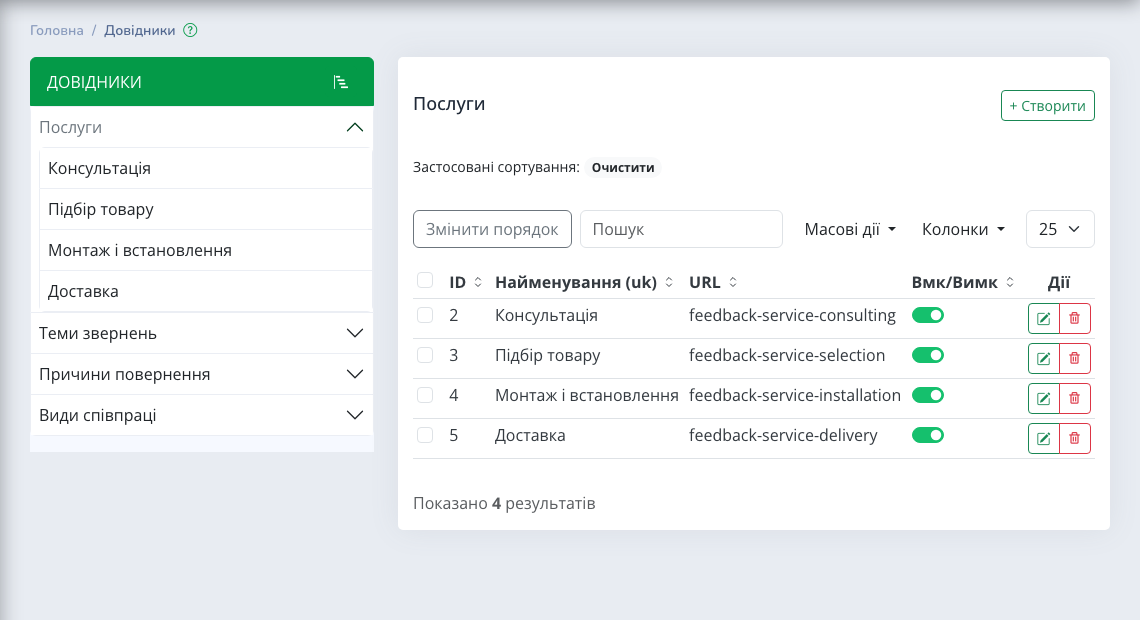Tick the select-all checkbox in the table header
The width and height of the screenshot is (1140, 620).
(425, 281)
